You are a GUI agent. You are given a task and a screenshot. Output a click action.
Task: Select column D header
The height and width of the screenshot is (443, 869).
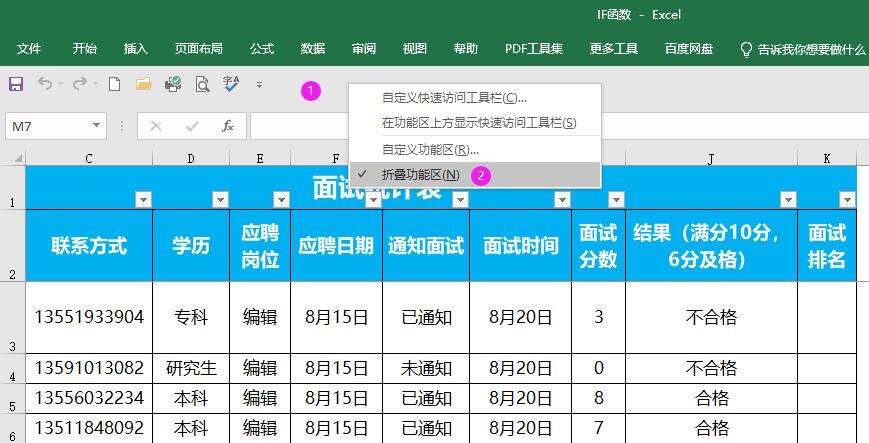pyautogui.click(x=191, y=159)
